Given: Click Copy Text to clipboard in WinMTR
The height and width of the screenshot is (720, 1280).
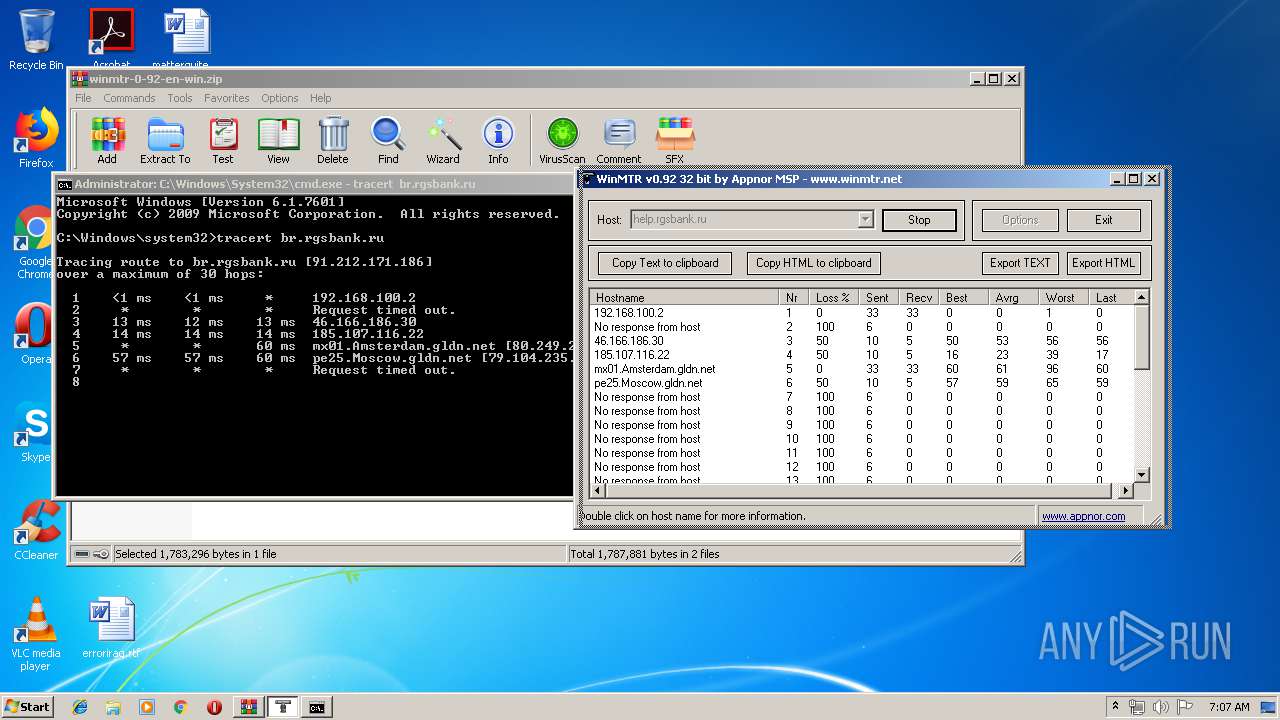Looking at the screenshot, I should pyautogui.click(x=665, y=263).
